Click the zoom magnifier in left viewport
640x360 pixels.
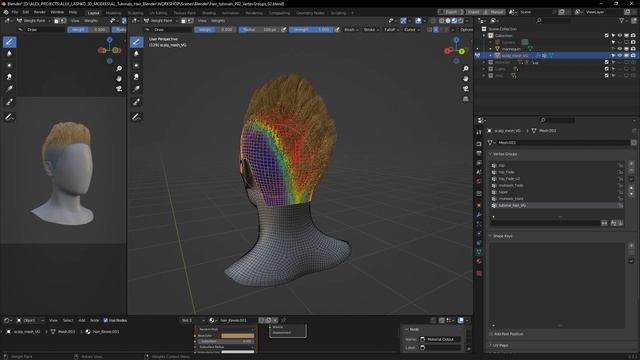(x=119, y=69)
